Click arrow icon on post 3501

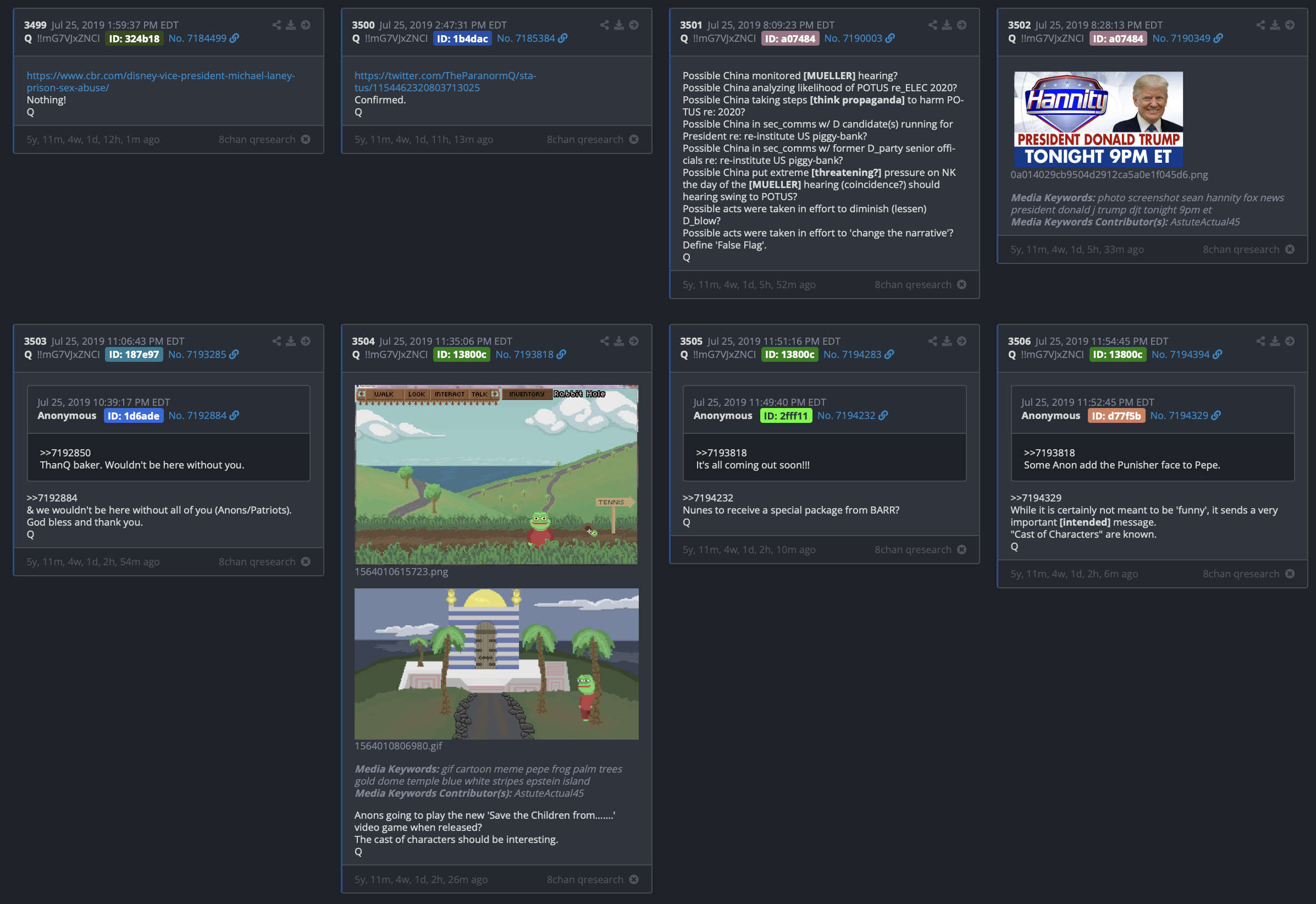[961, 25]
